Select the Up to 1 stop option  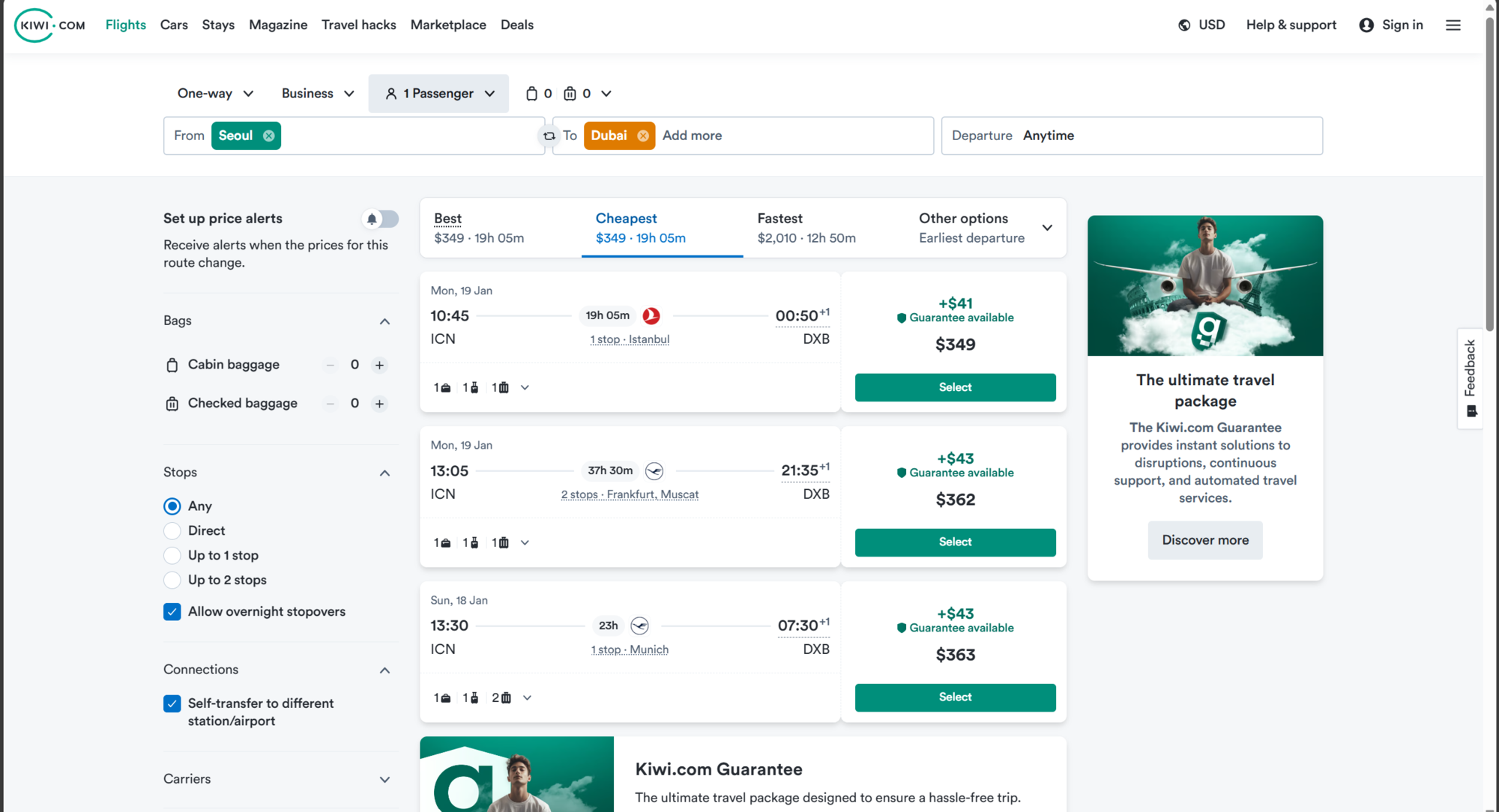[172, 556]
